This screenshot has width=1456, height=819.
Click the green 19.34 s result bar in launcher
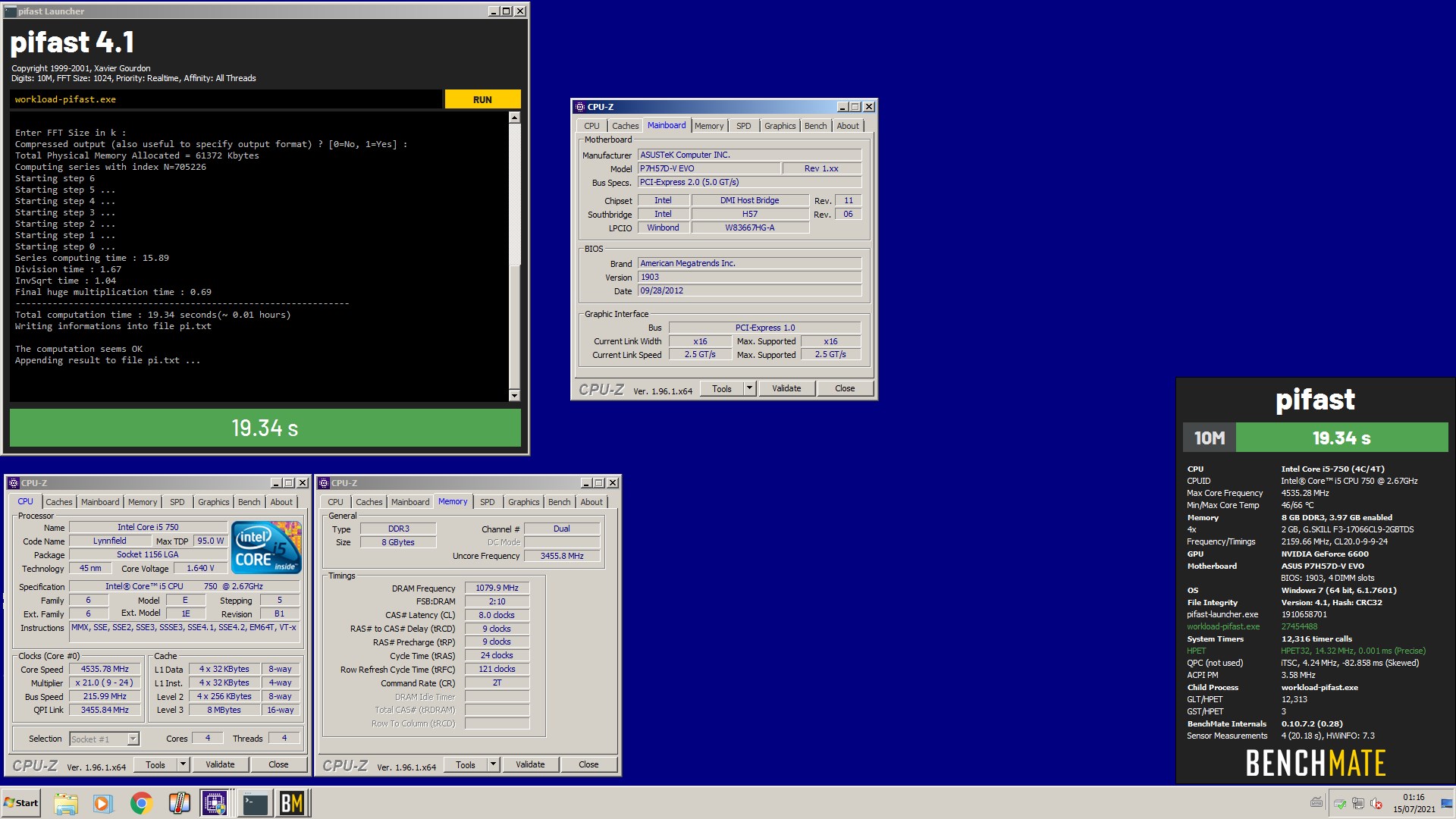(x=265, y=428)
